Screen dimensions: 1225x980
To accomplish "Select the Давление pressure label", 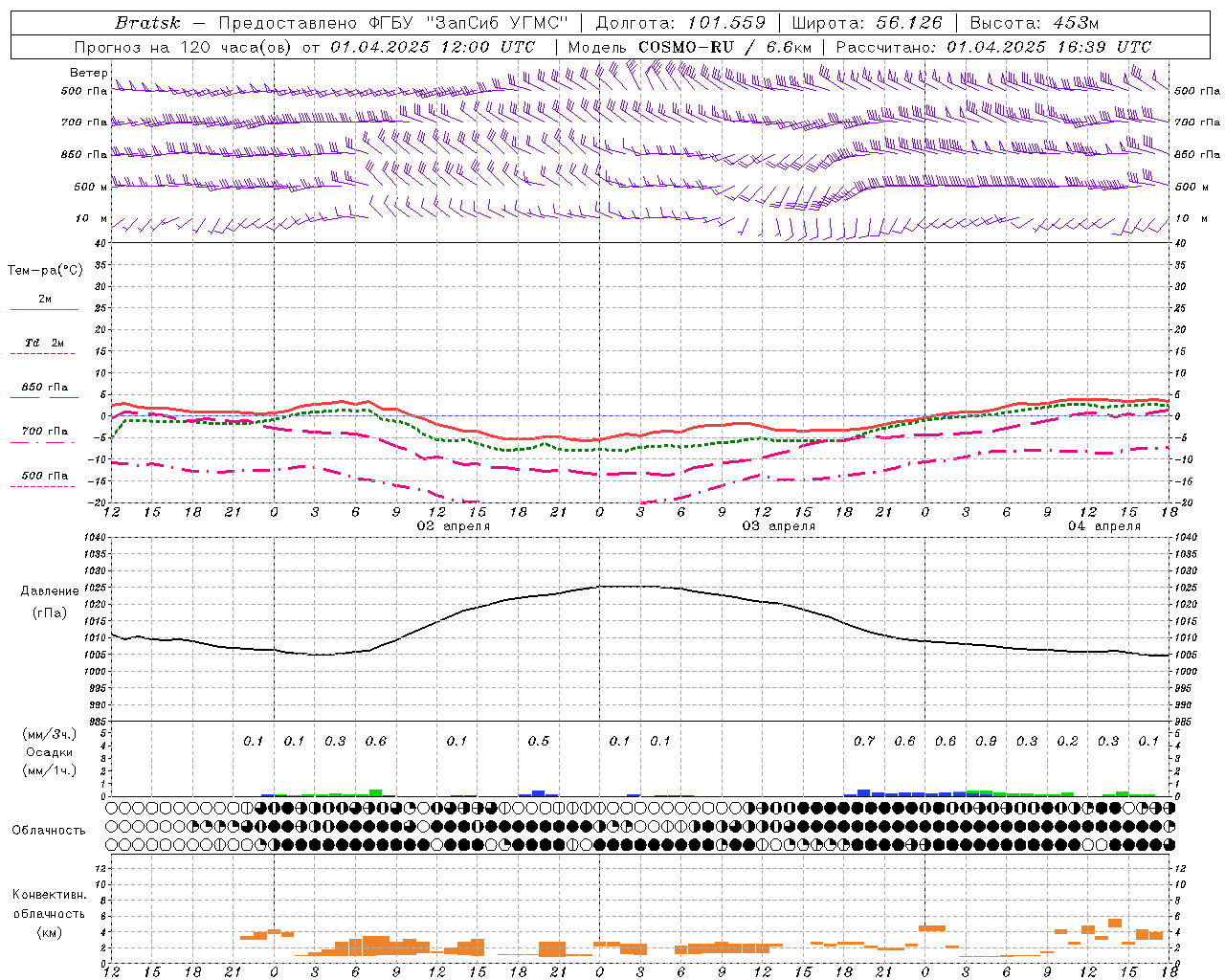I will point(50,591).
